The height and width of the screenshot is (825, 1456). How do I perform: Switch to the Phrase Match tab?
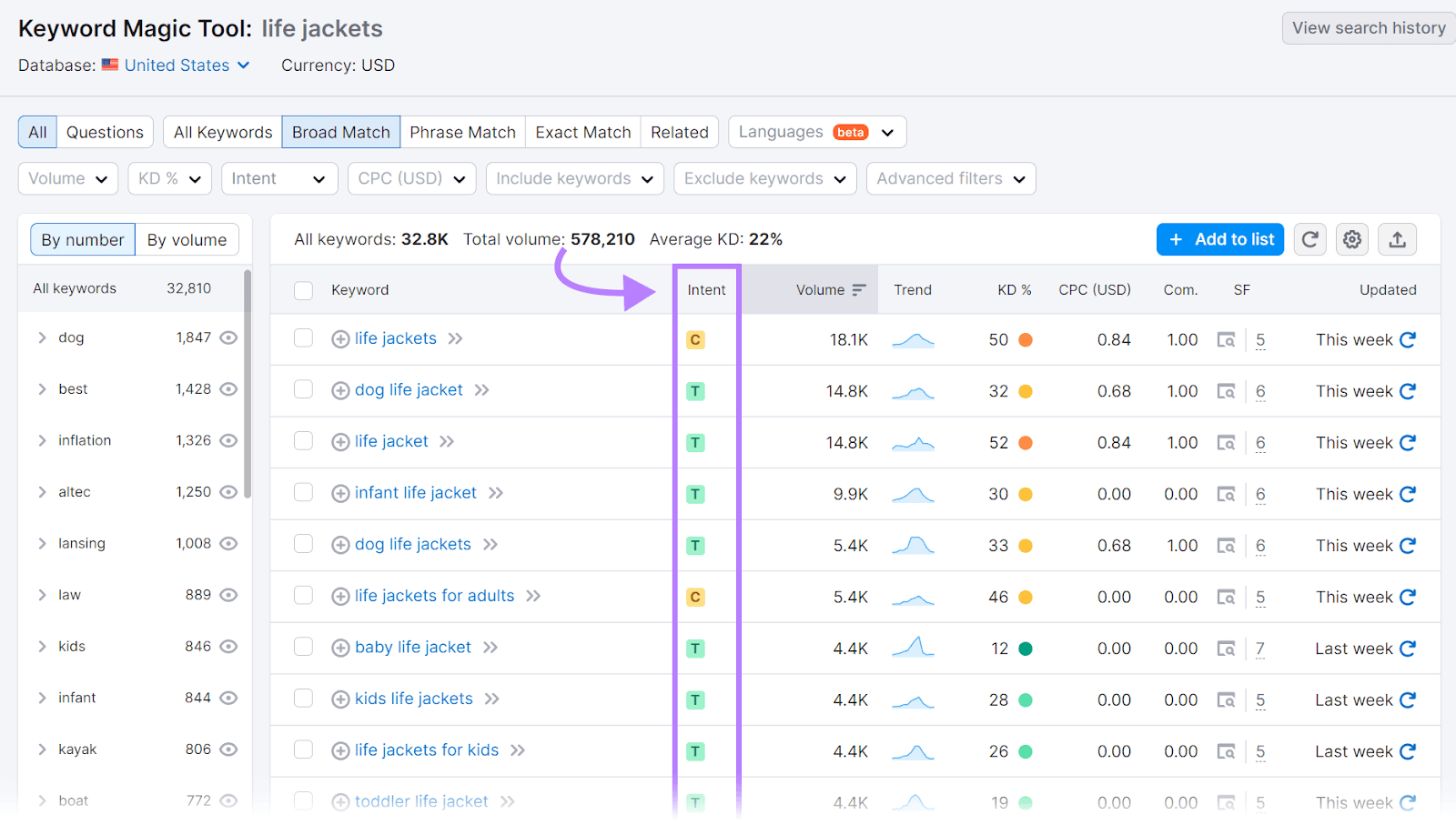coord(462,132)
